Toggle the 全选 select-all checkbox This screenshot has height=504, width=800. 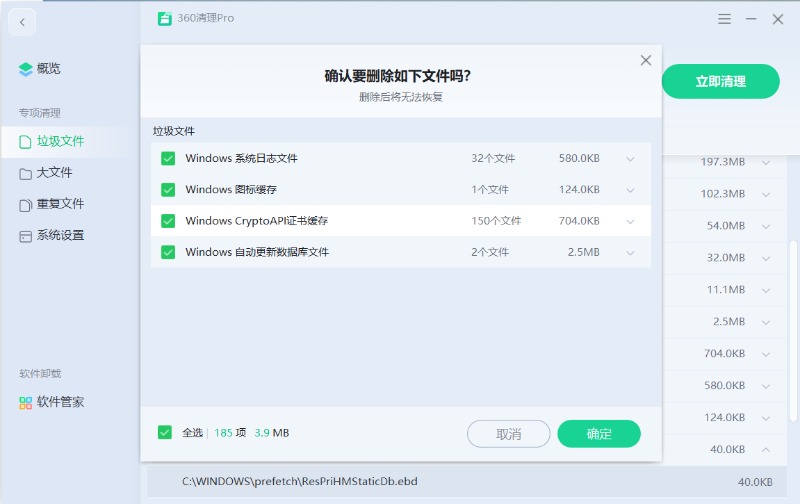[165, 433]
